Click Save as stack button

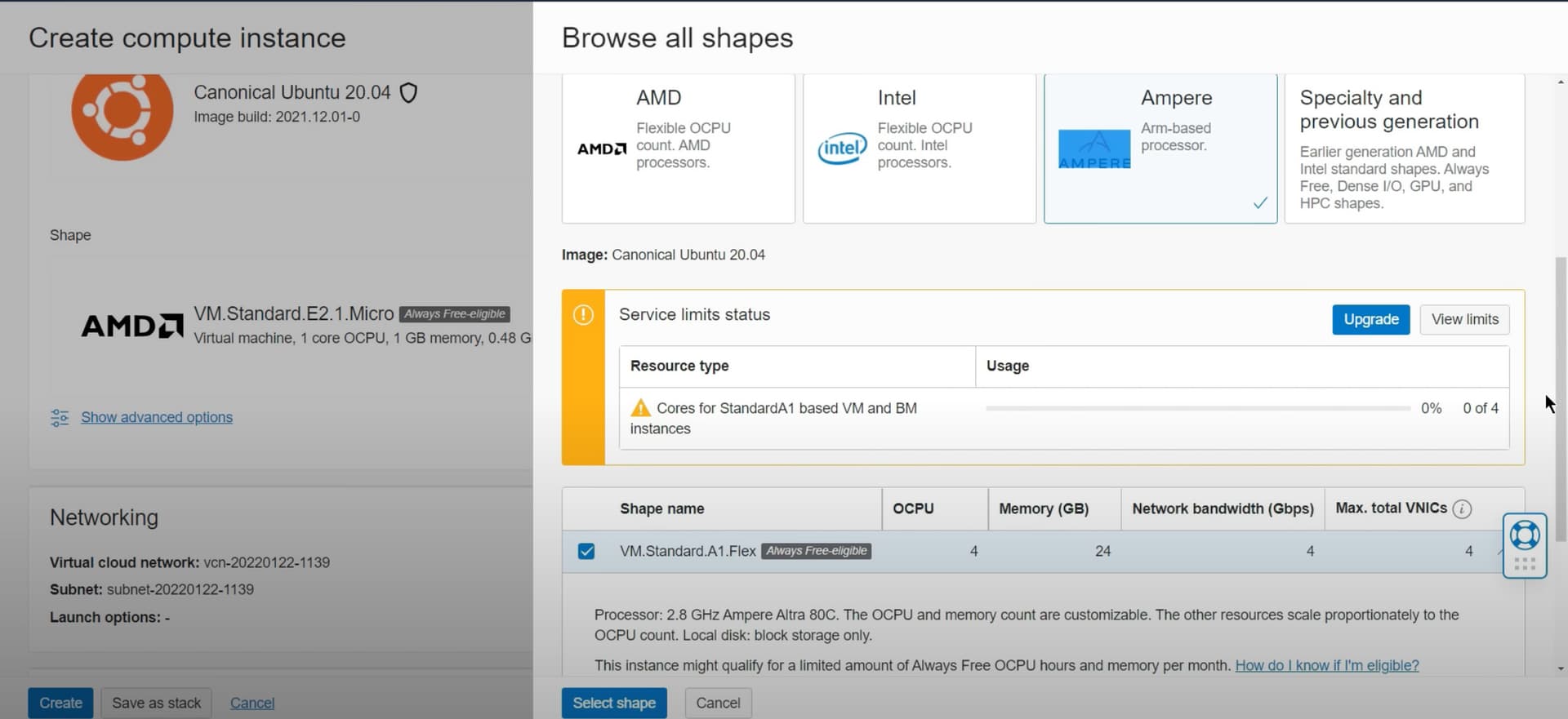tap(156, 703)
